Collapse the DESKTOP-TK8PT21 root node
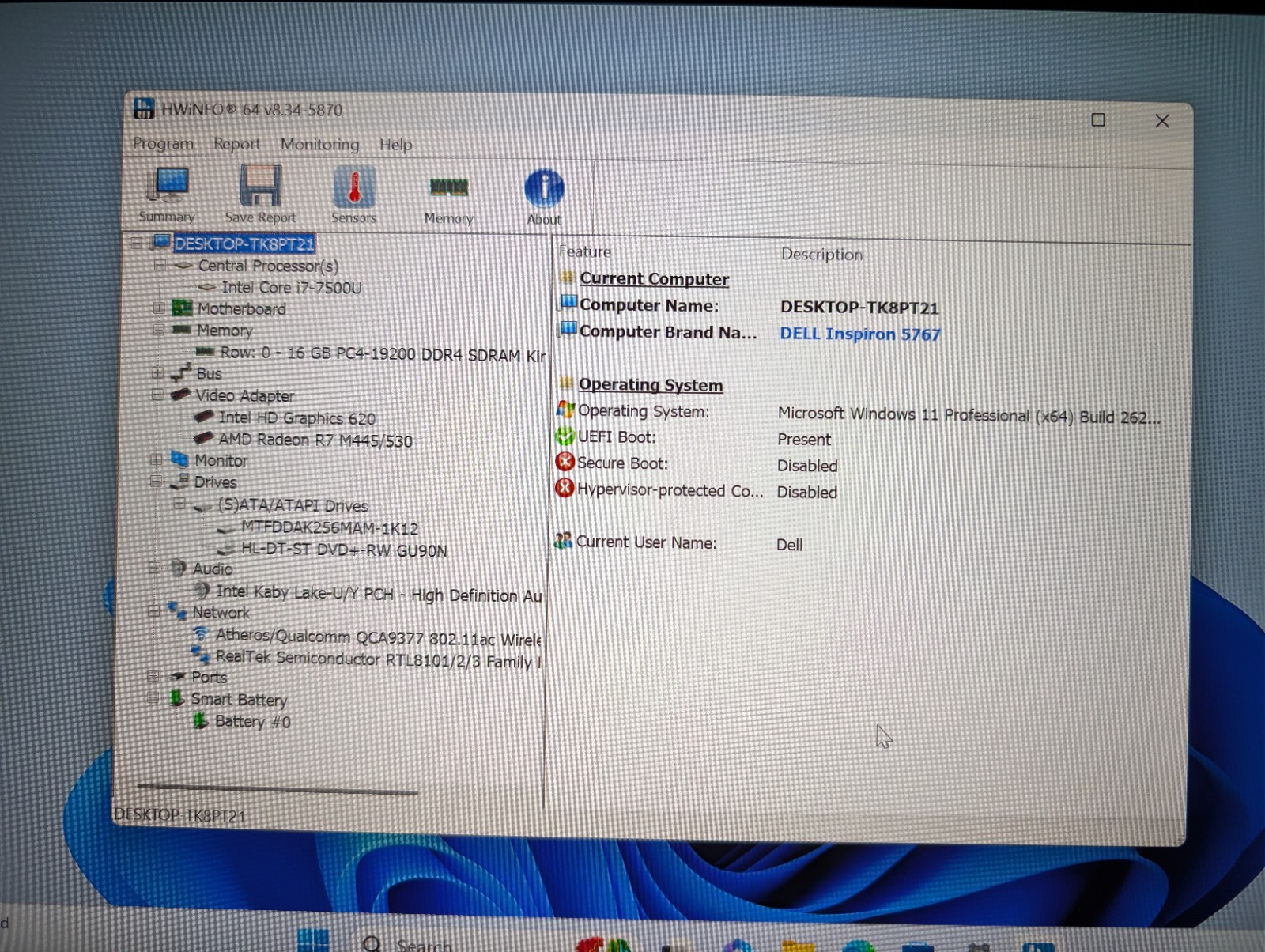 [x=136, y=242]
